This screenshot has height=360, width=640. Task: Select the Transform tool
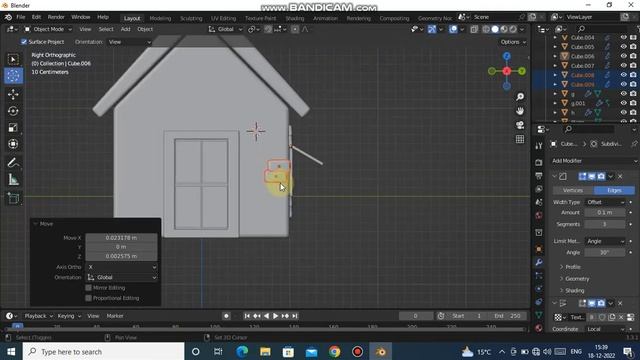click(x=13, y=144)
